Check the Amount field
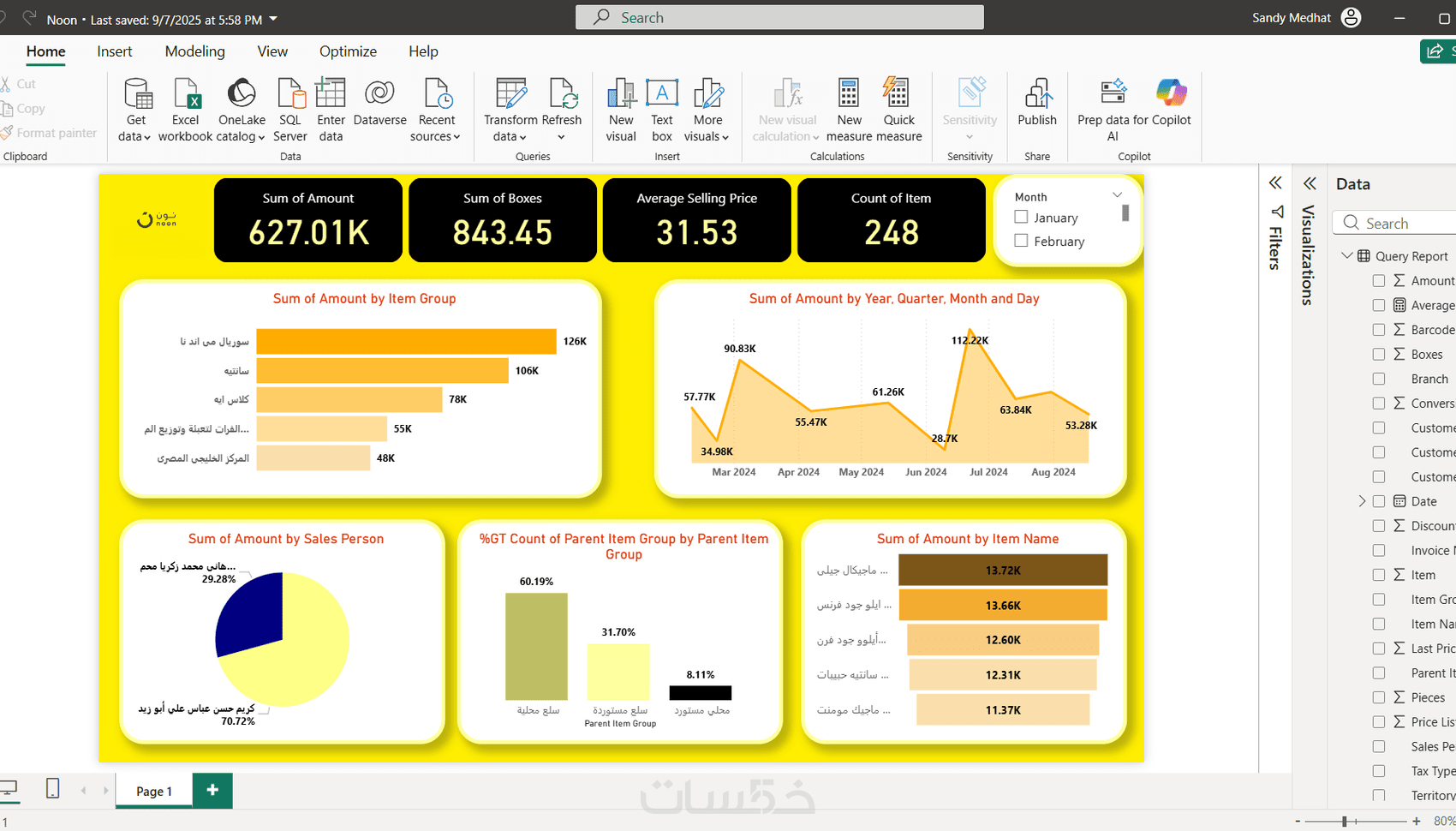1456x831 pixels. tap(1378, 280)
